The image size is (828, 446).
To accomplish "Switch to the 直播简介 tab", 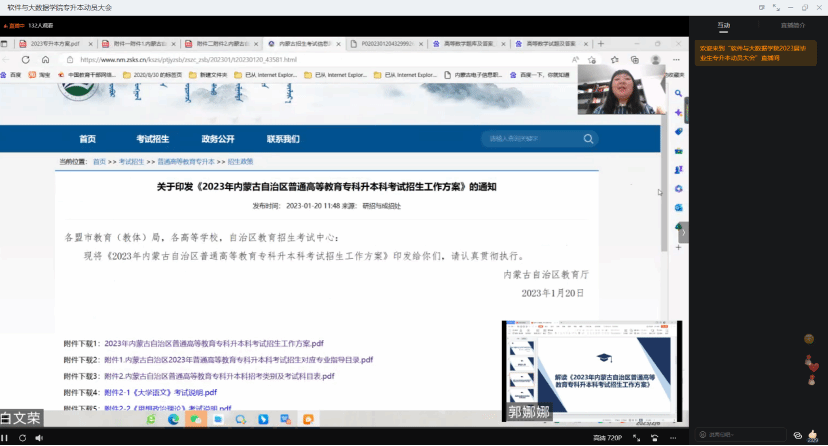I will click(793, 25).
